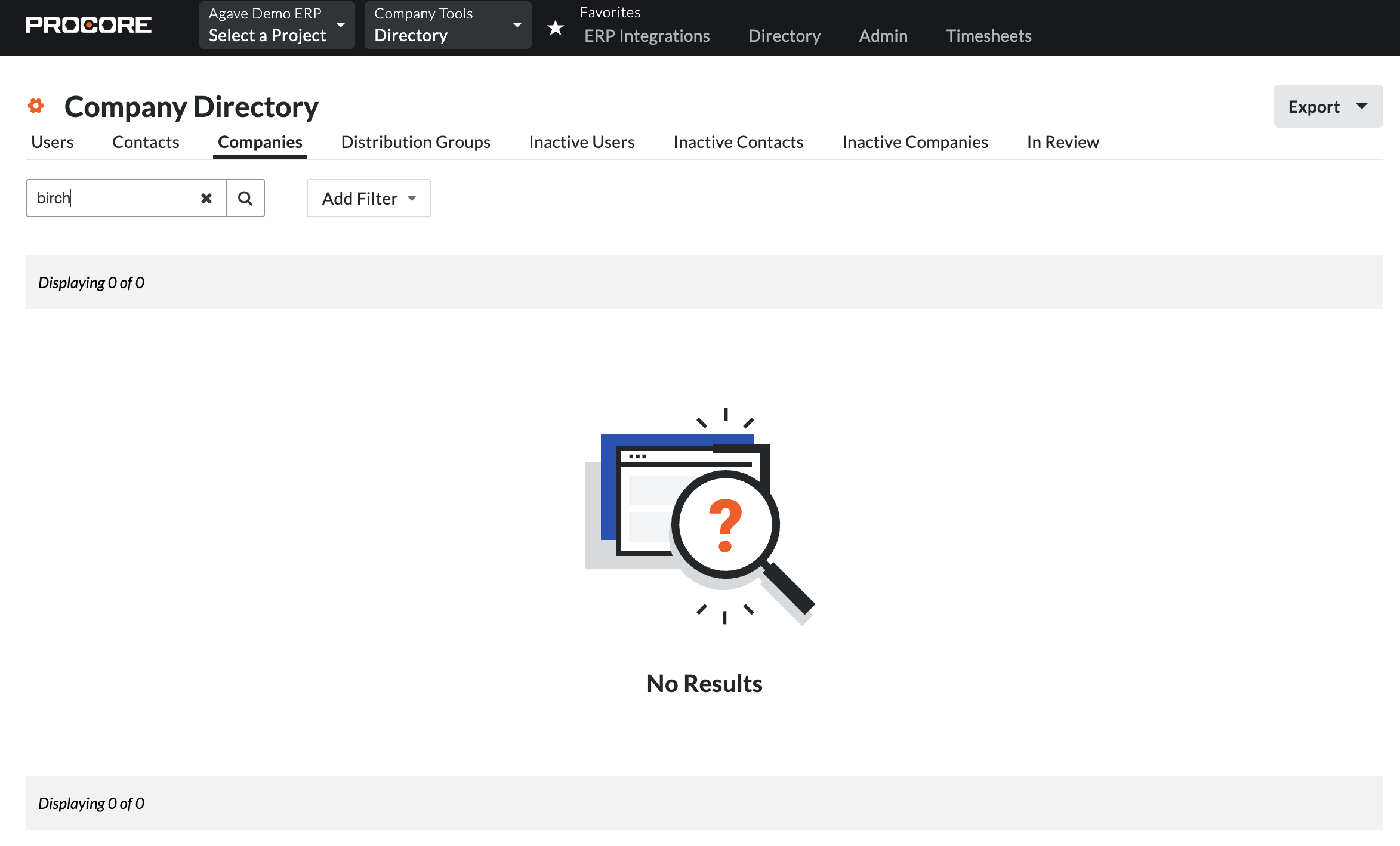This screenshot has height=846, width=1400.
Task: Open the In Review tab
Action: [x=1062, y=142]
